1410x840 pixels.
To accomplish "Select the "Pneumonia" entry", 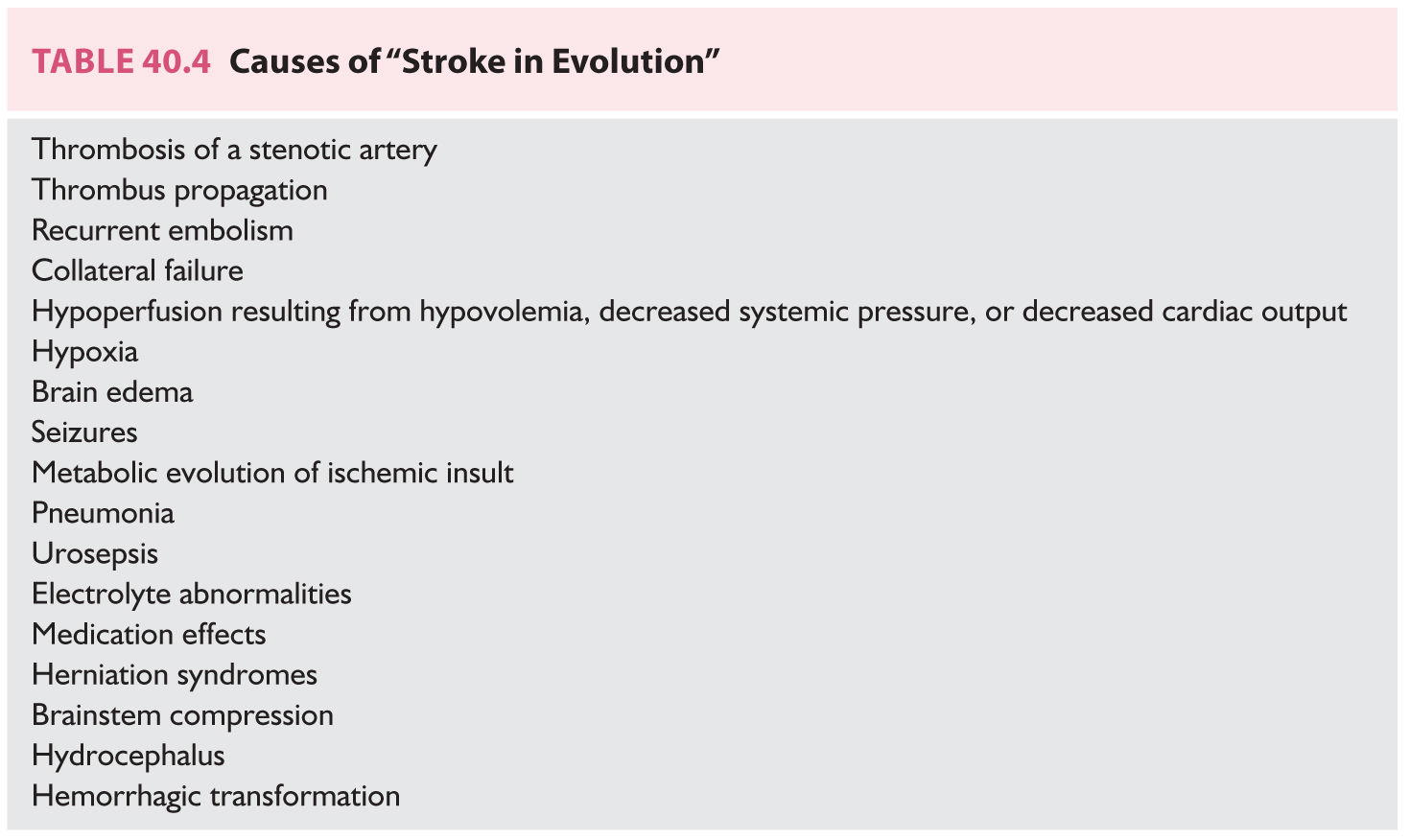I will click(103, 513).
